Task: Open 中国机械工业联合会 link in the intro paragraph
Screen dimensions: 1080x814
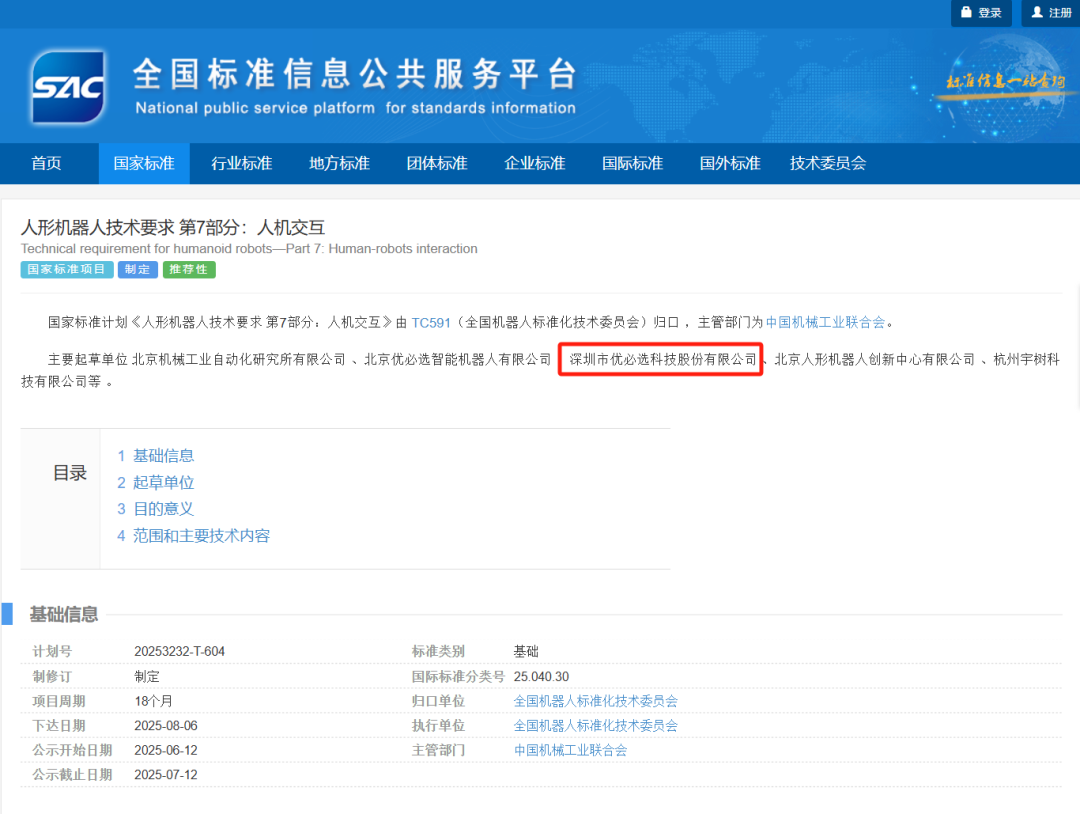Action: click(x=825, y=322)
